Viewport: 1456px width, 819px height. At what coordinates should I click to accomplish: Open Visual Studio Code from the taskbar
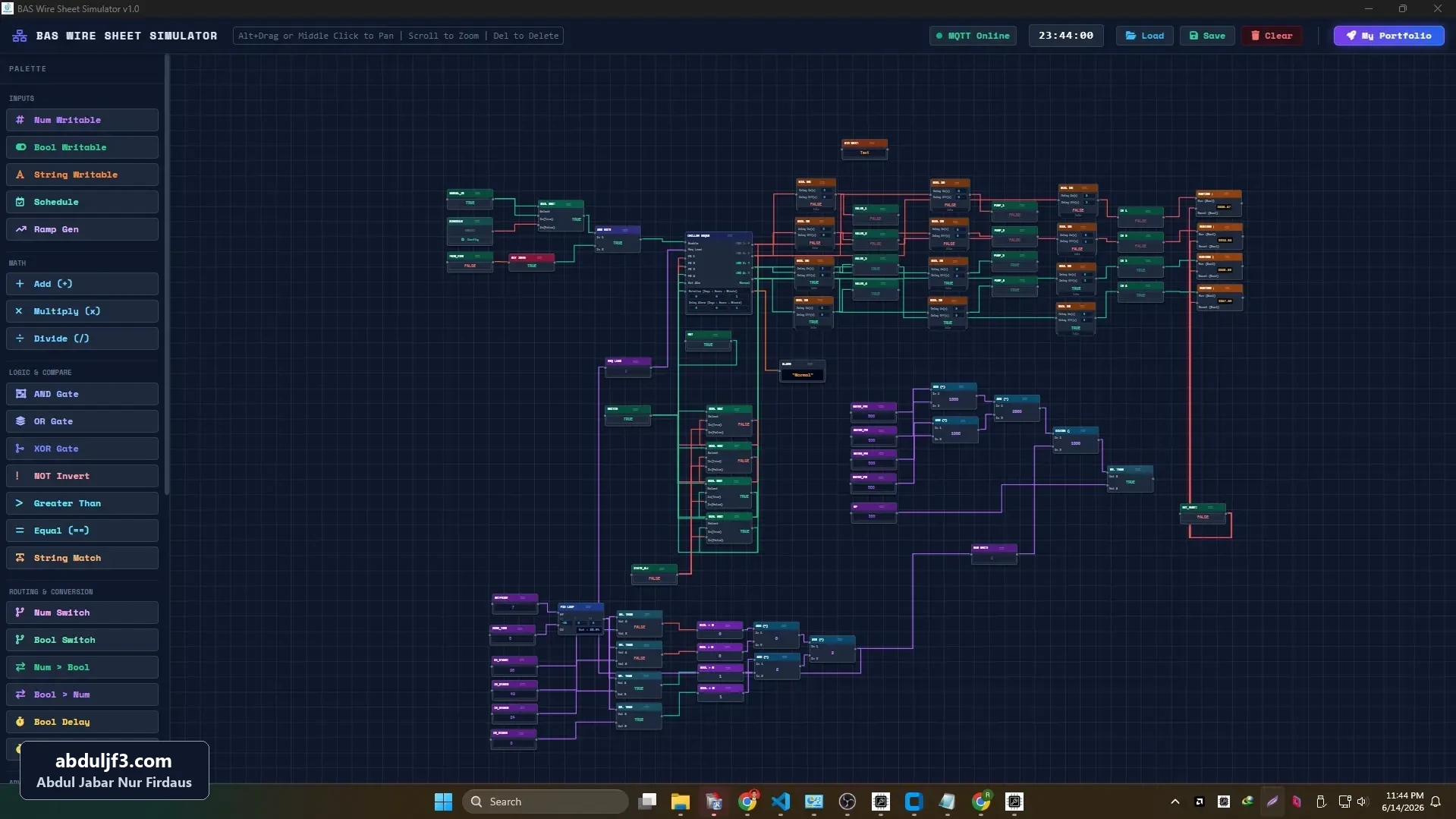tap(780, 802)
